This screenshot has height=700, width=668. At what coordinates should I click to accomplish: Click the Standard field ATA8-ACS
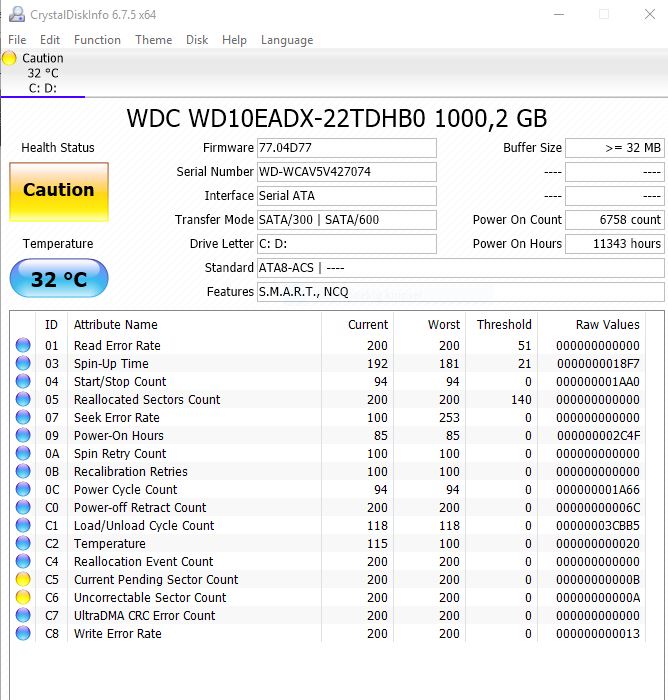click(x=461, y=268)
